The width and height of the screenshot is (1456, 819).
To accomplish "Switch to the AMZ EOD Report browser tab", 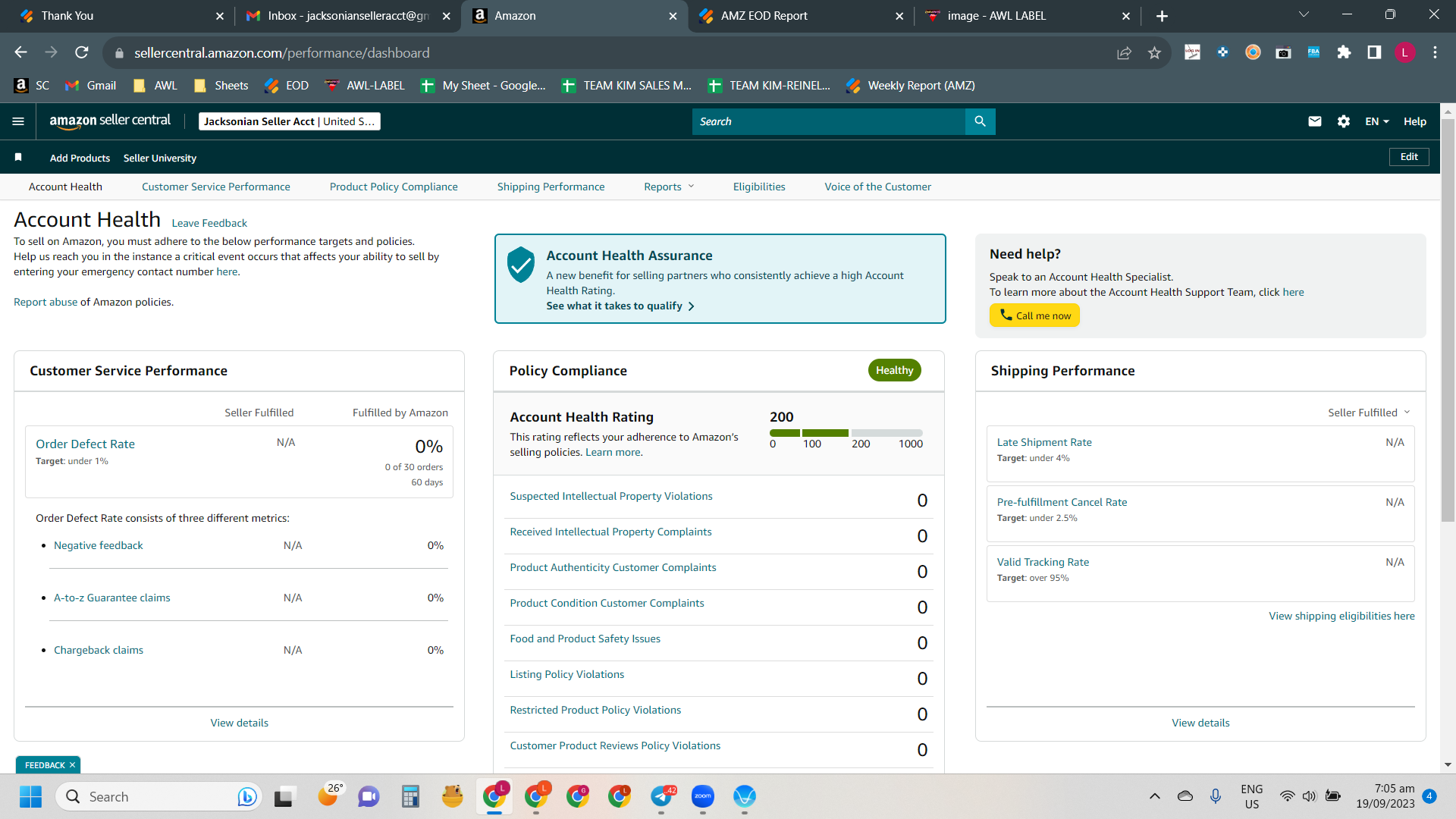I will (x=801, y=16).
